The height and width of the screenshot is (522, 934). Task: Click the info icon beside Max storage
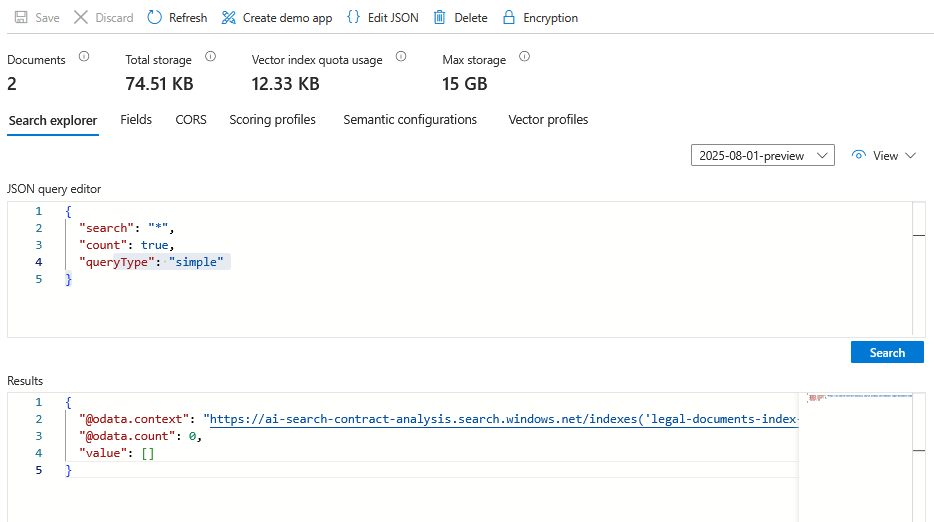(x=524, y=58)
